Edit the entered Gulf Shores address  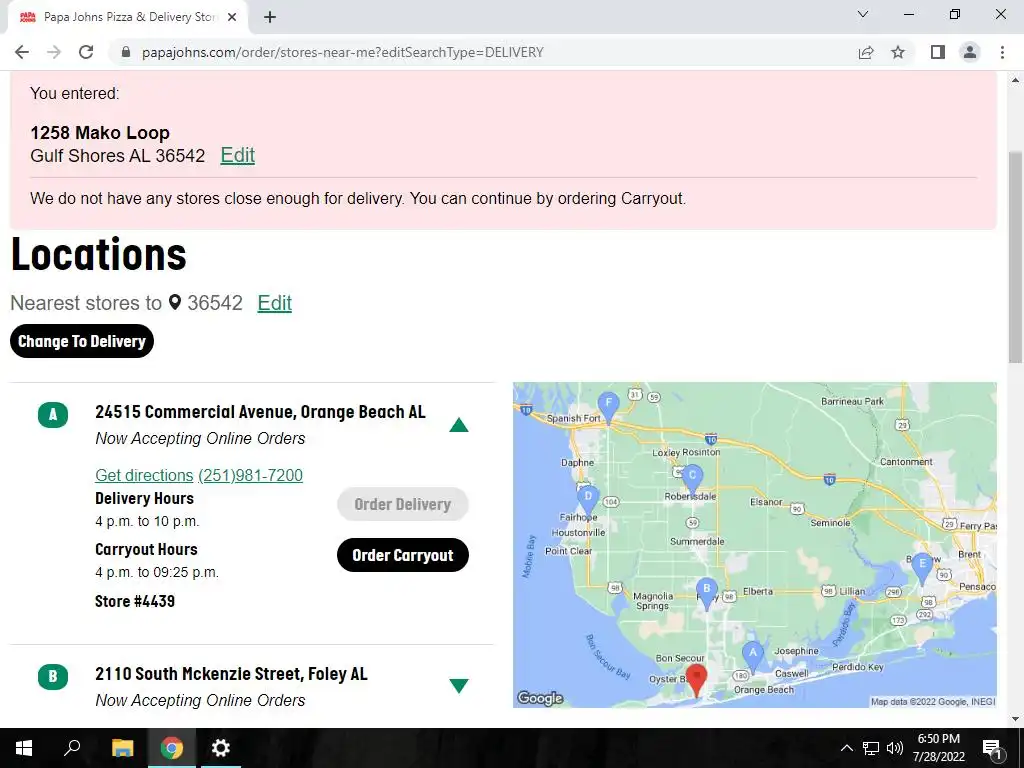[238, 155]
